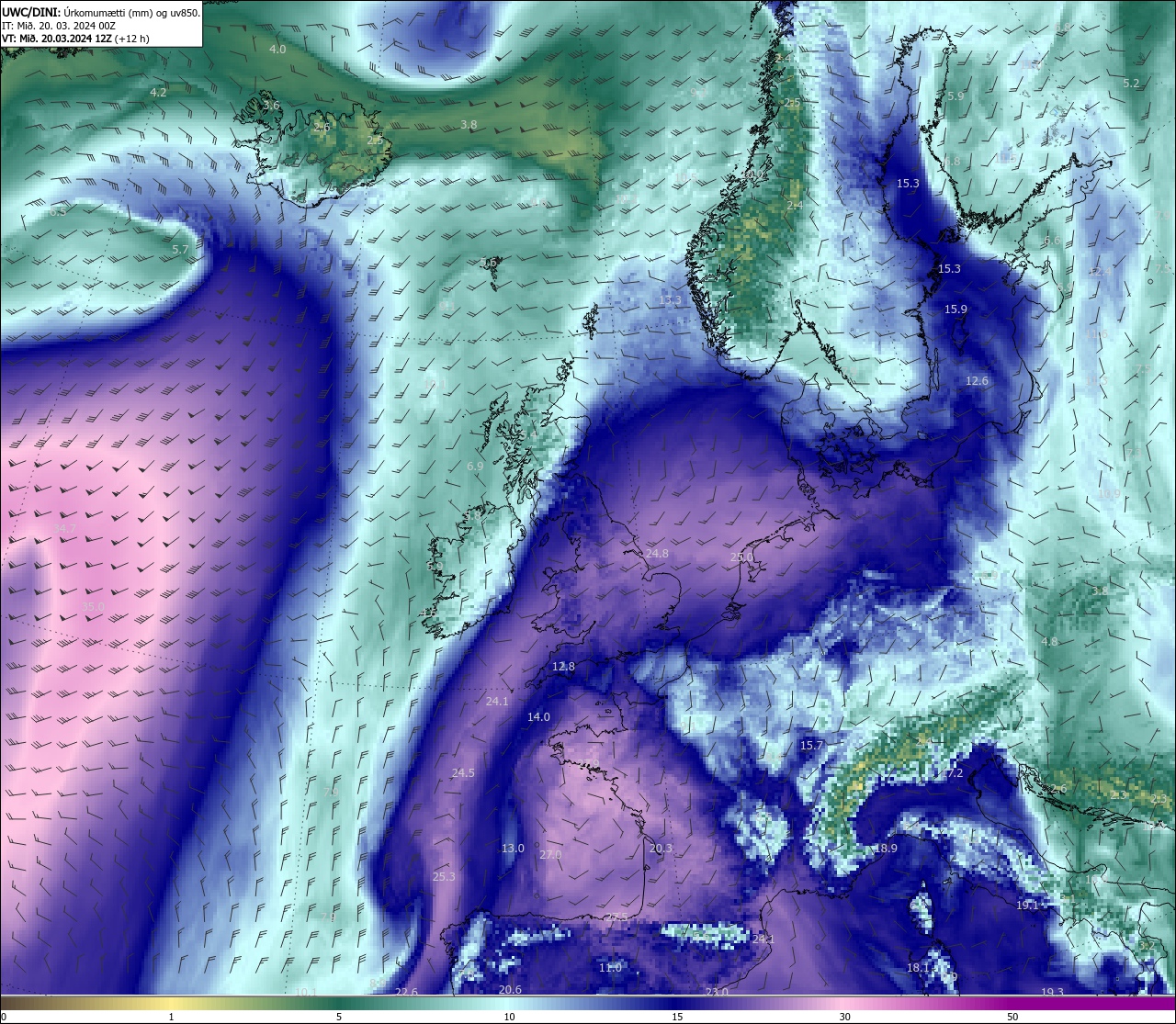Viewport: 1176px width, 1024px height.
Task: Click the 12.6 value near the Baltic coast
Action: [977, 381]
